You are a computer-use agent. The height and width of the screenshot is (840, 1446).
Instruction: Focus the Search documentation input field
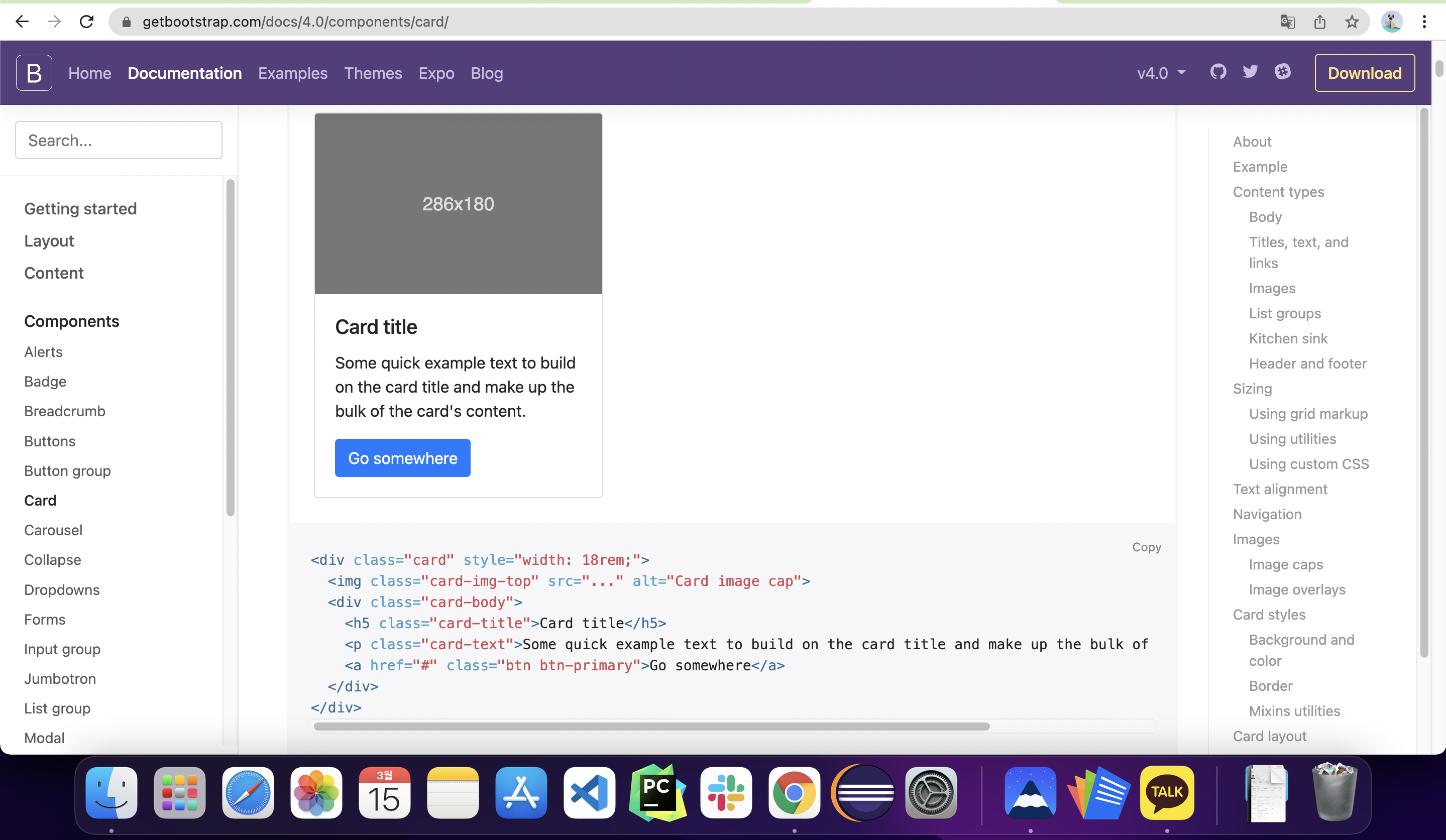pyautogui.click(x=118, y=140)
